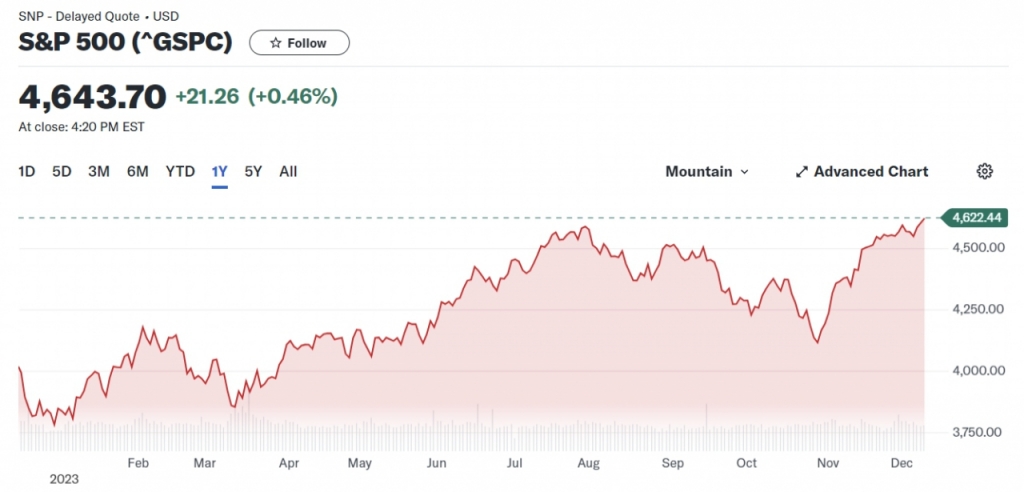Viewport: 1024px width, 492px height.
Task: Click the Feb label on the timeline
Action: tap(139, 463)
